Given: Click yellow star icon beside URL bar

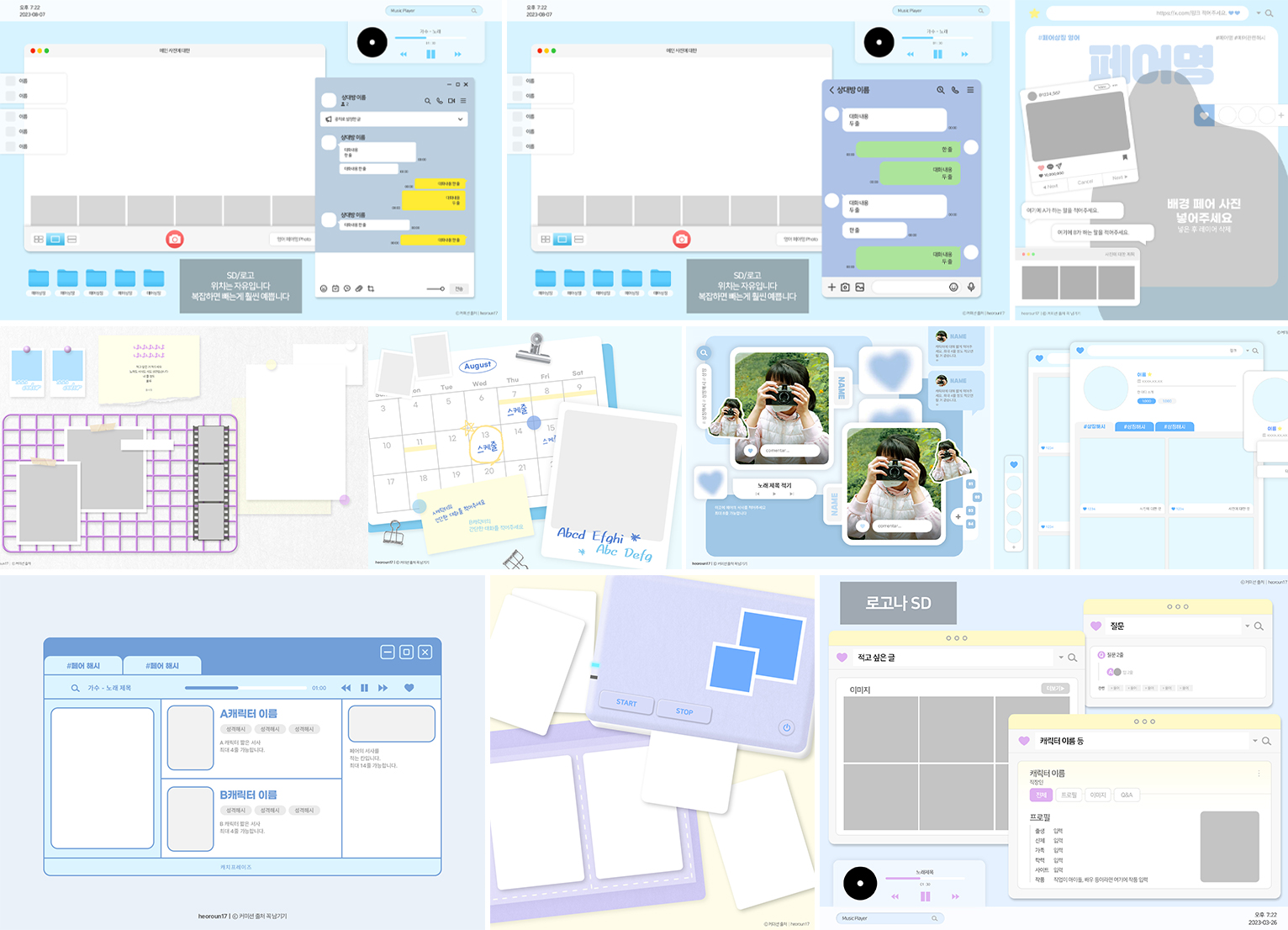Looking at the screenshot, I should pyautogui.click(x=1035, y=13).
